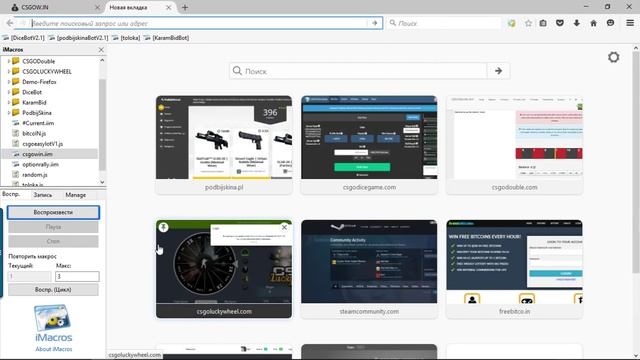Open the Pocket icon in toolbar

click(560, 23)
